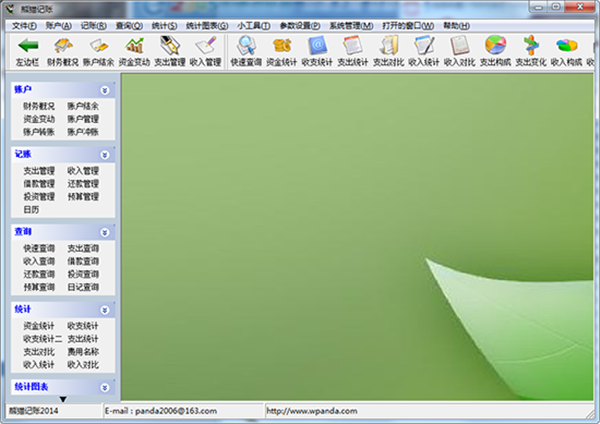Open the 系统管理(M) menu

pyautogui.click(x=351, y=25)
